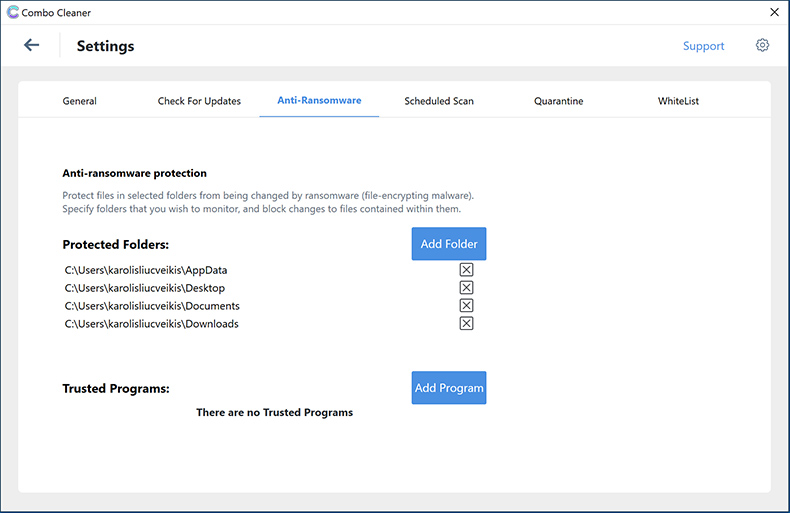
Task: Click the 'Trusted Programs:' label
Action: coord(116,389)
